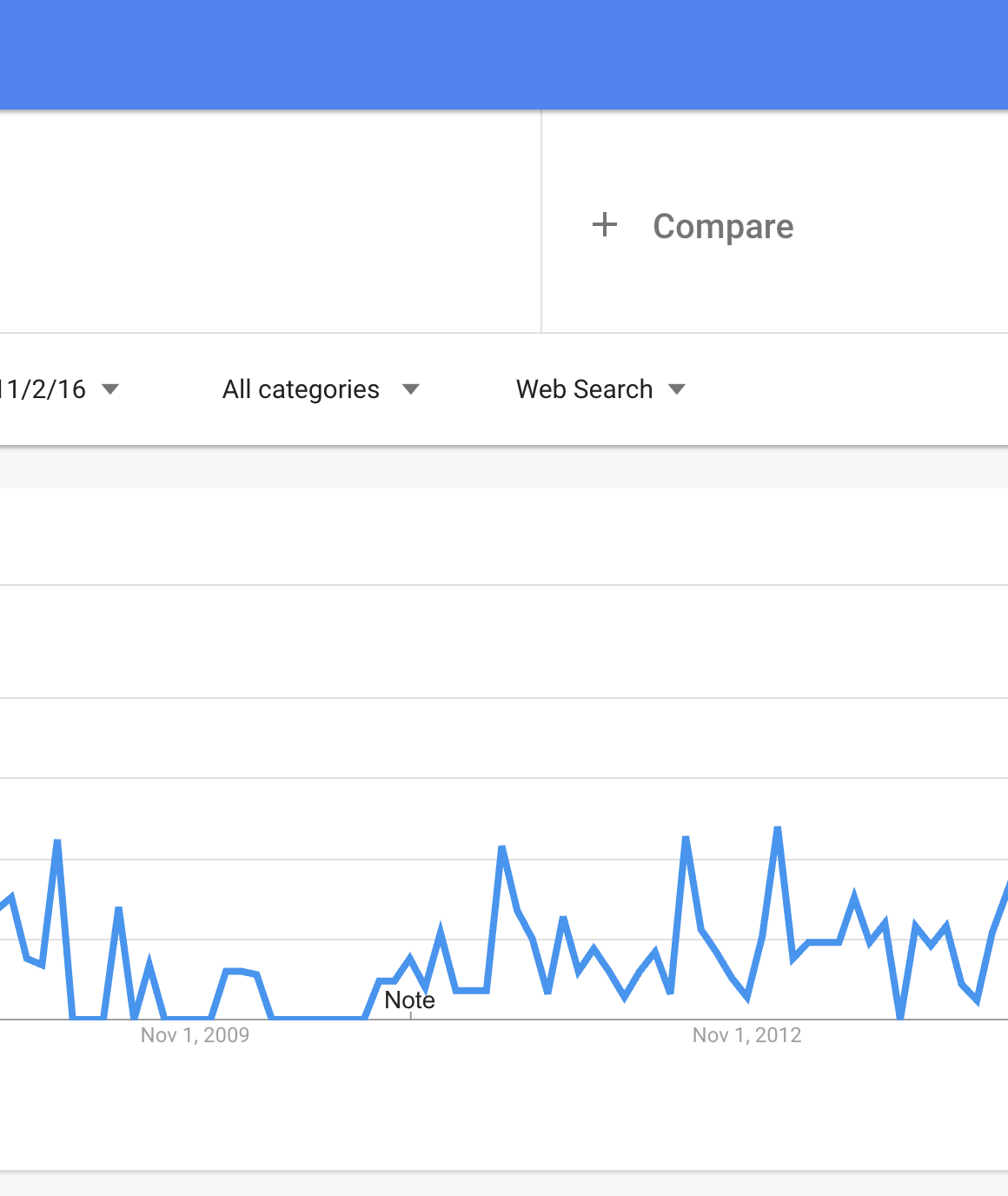1008x1196 pixels.
Task: Click the arrow next to Web Search
Action: [x=677, y=389]
